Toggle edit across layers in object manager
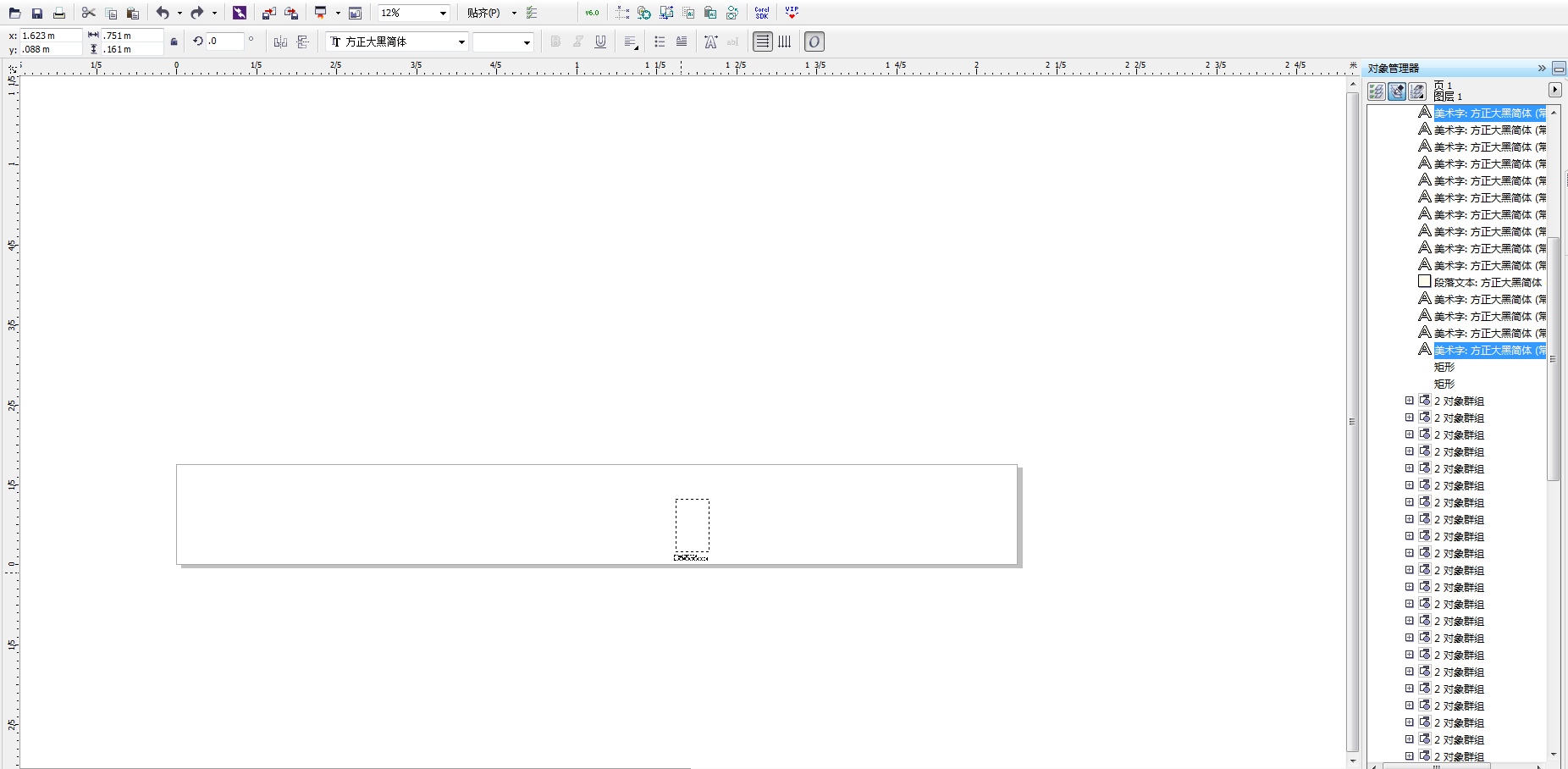The image size is (1568, 769). pyautogui.click(x=1397, y=91)
